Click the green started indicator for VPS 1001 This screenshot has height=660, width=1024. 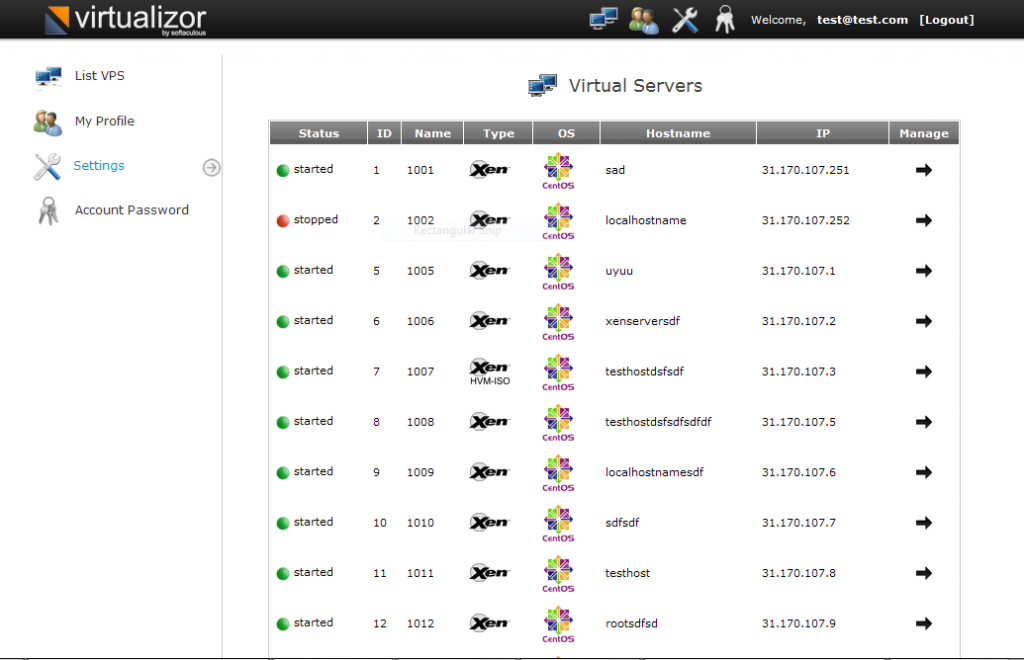pyautogui.click(x=285, y=169)
